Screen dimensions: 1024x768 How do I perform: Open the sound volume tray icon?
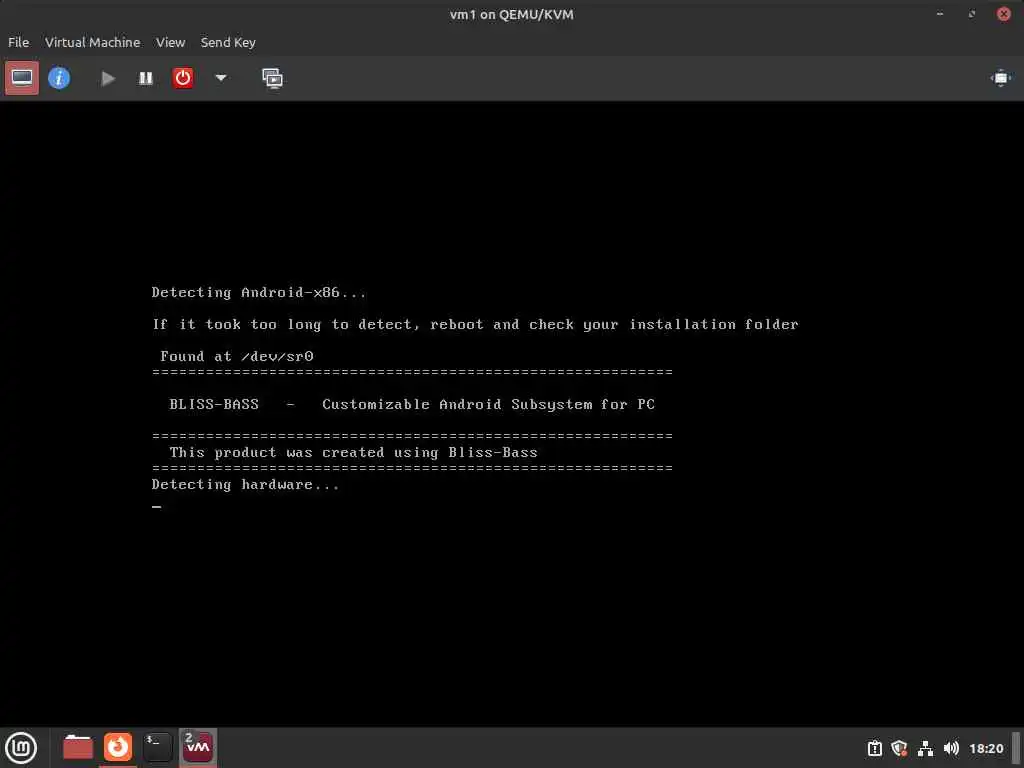pyautogui.click(x=951, y=748)
